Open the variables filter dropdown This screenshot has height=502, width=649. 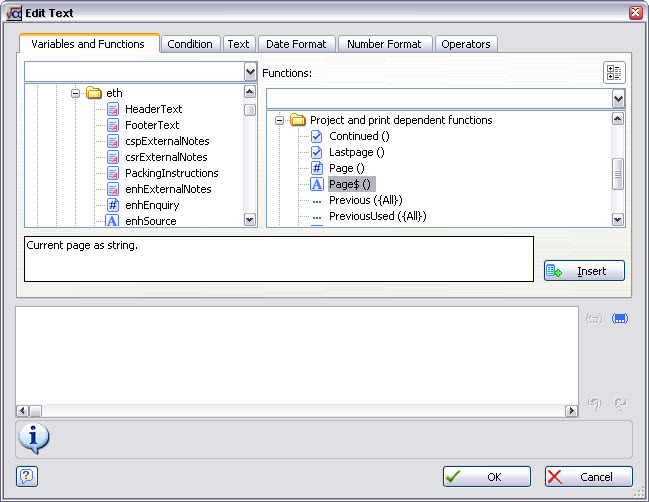pyautogui.click(x=250, y=72)
